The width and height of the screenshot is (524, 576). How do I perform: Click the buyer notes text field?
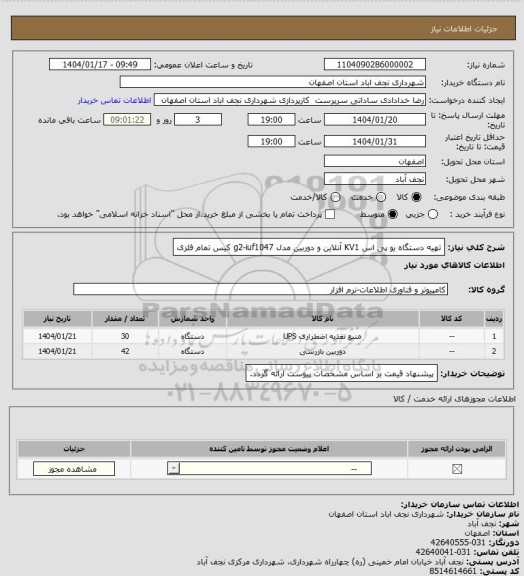coord(342,374)
